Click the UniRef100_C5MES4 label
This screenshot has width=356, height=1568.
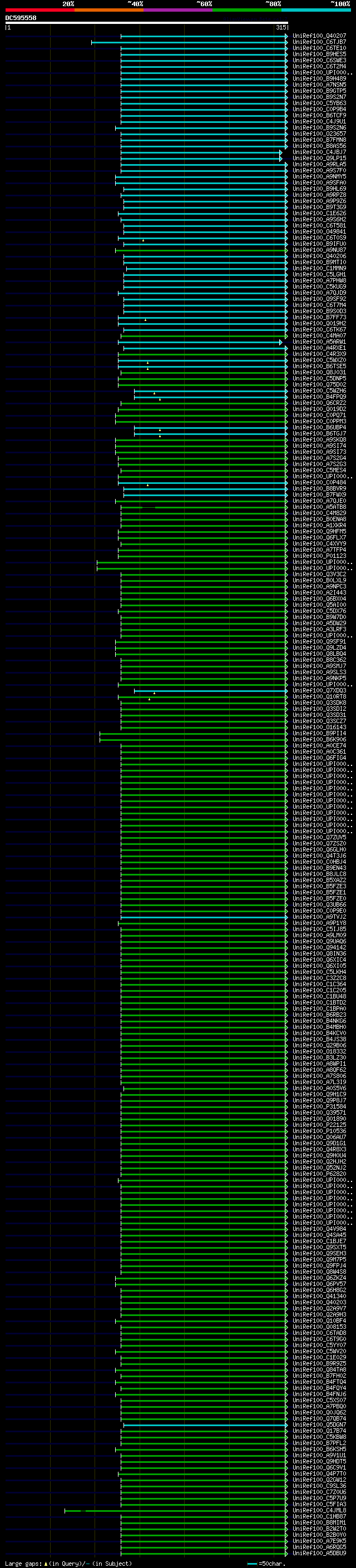[319, 471]
